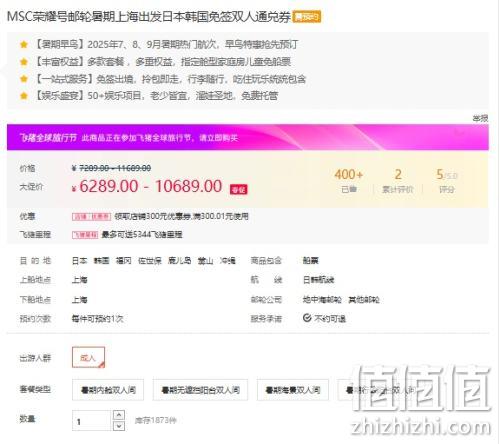Image resolution: width=500 pixels, height=444 pixels.
Task: Click the 下船地点 label
Action: point(35,300)
